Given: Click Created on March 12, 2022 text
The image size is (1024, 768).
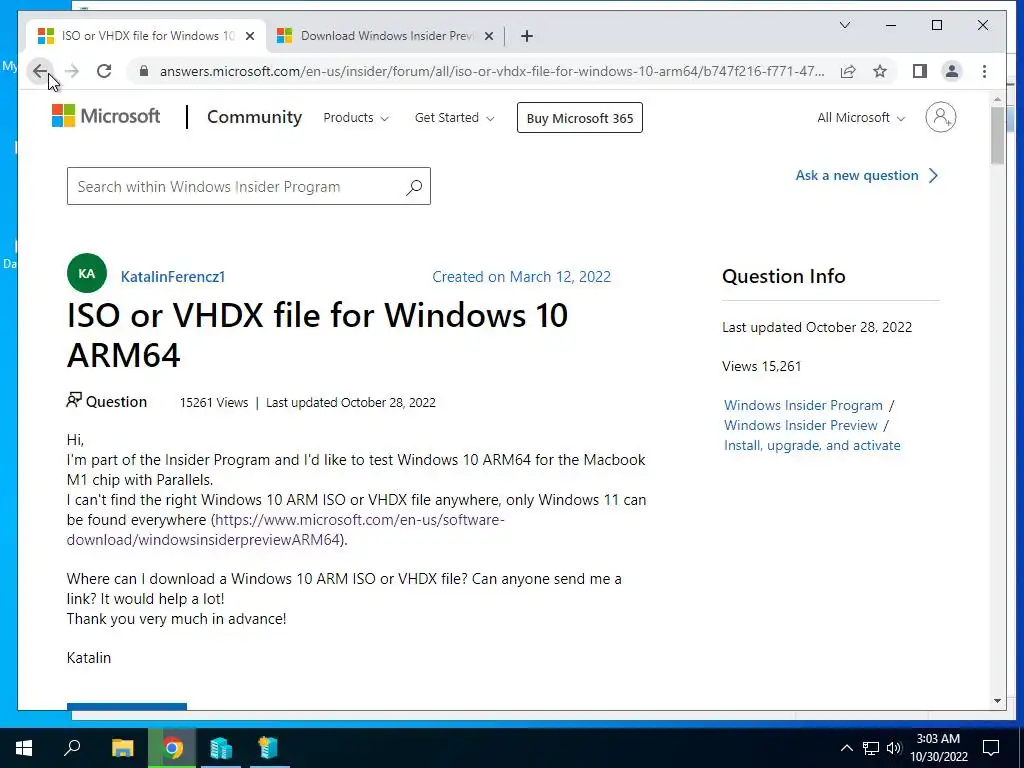Looking at the screenshot, I should pyautogui.click(x=521, y=276).
